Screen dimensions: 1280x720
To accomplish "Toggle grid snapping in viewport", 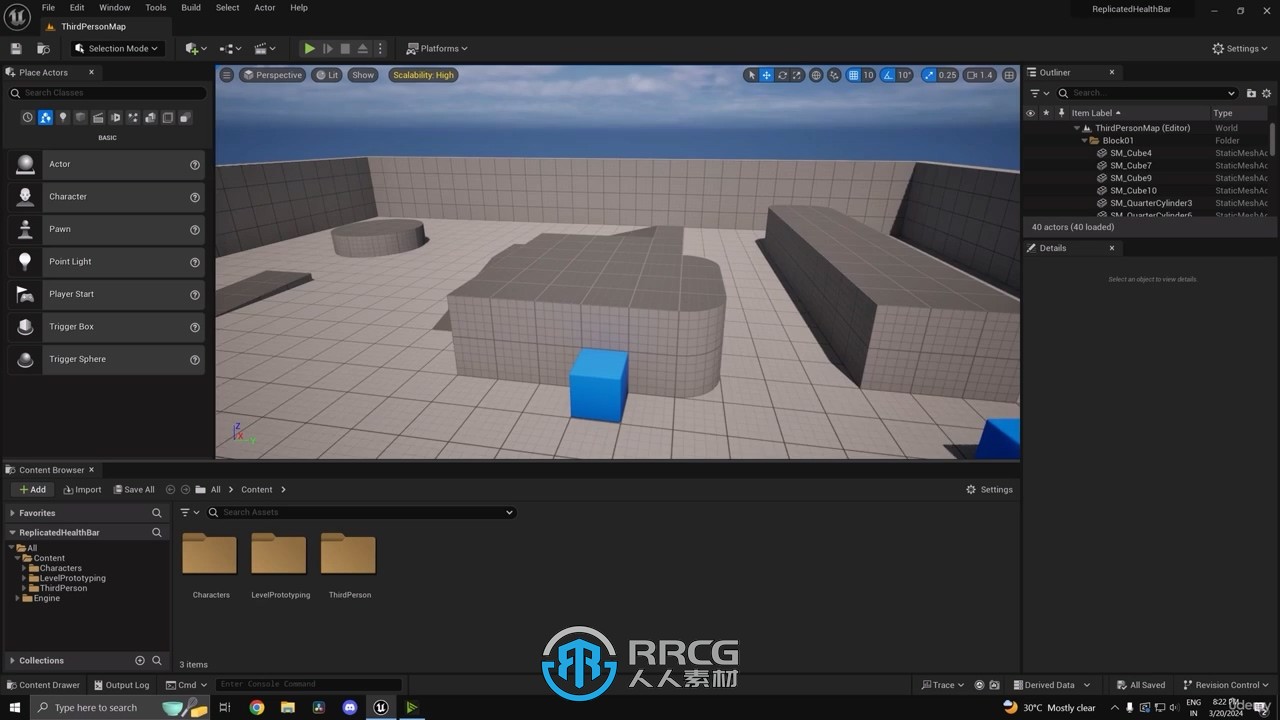I will click(853, 75).
